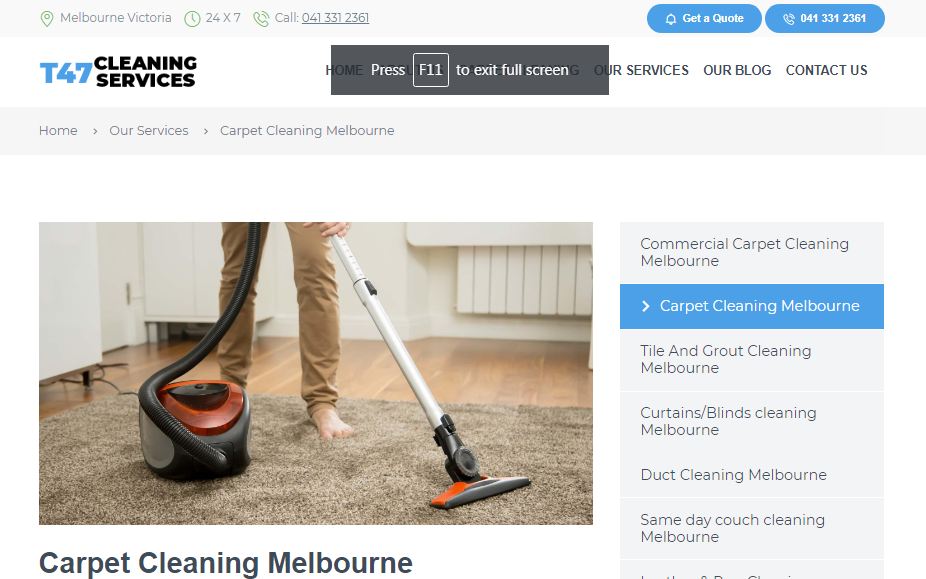Click the green phone icon before Call
The height and width of the screenshot is (579, 926).
pos(260,19)
